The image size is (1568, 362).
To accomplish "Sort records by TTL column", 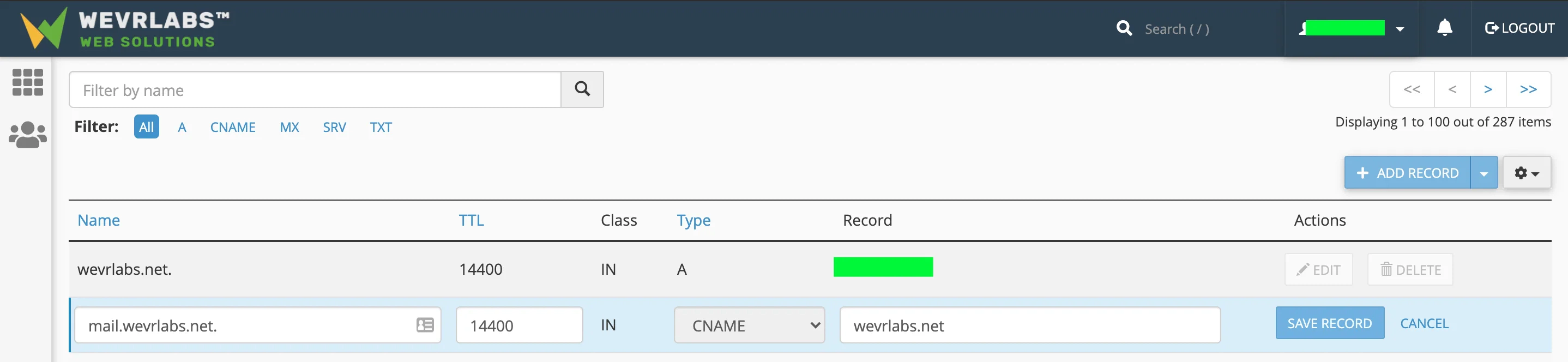I will (471, 220).
